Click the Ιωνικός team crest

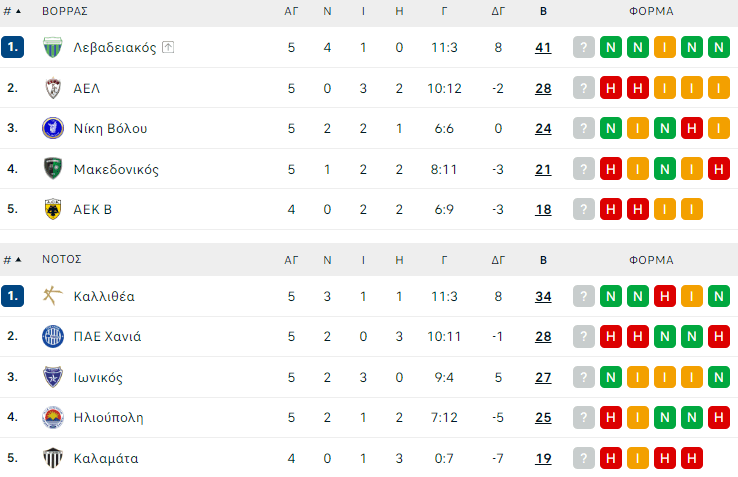point(53,377)
